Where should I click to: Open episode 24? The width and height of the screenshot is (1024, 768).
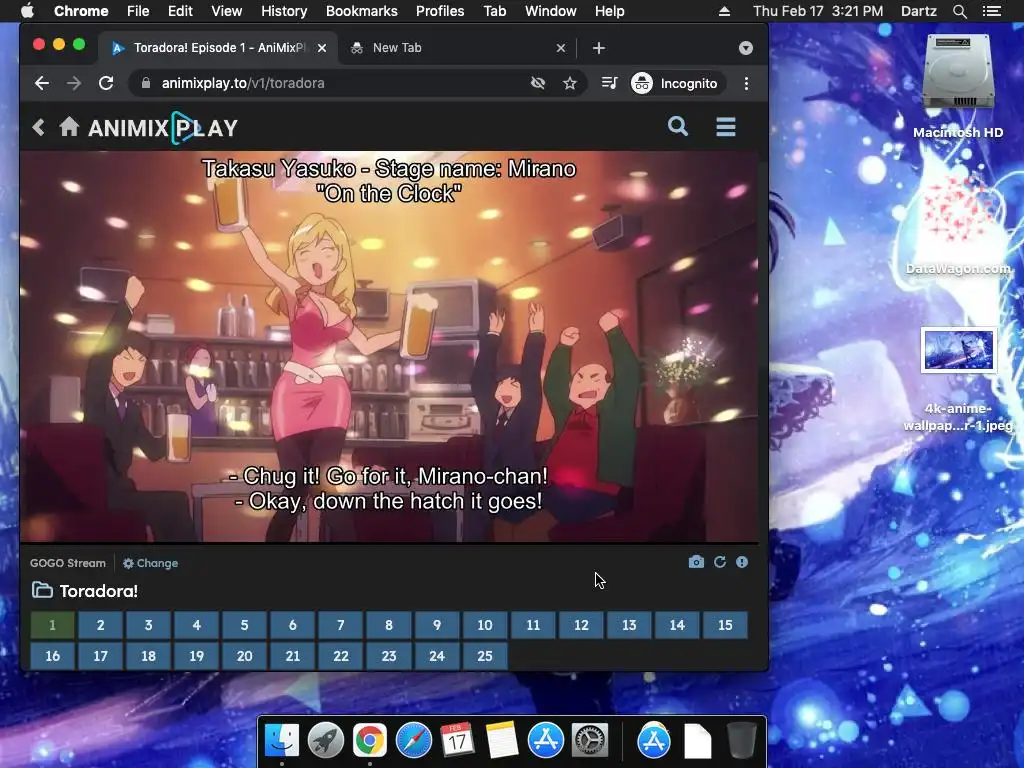coord(437,656)
